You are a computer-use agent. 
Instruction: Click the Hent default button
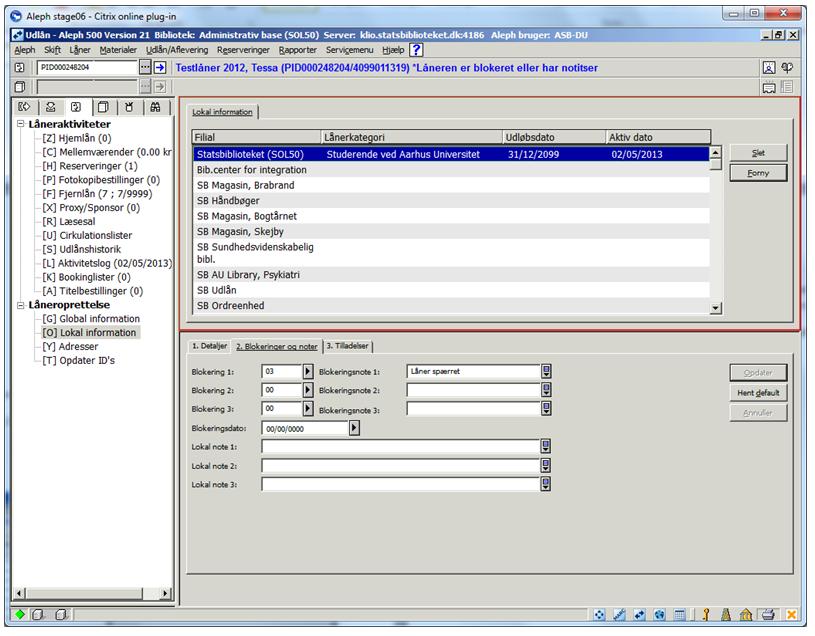[x=758, y=393]
